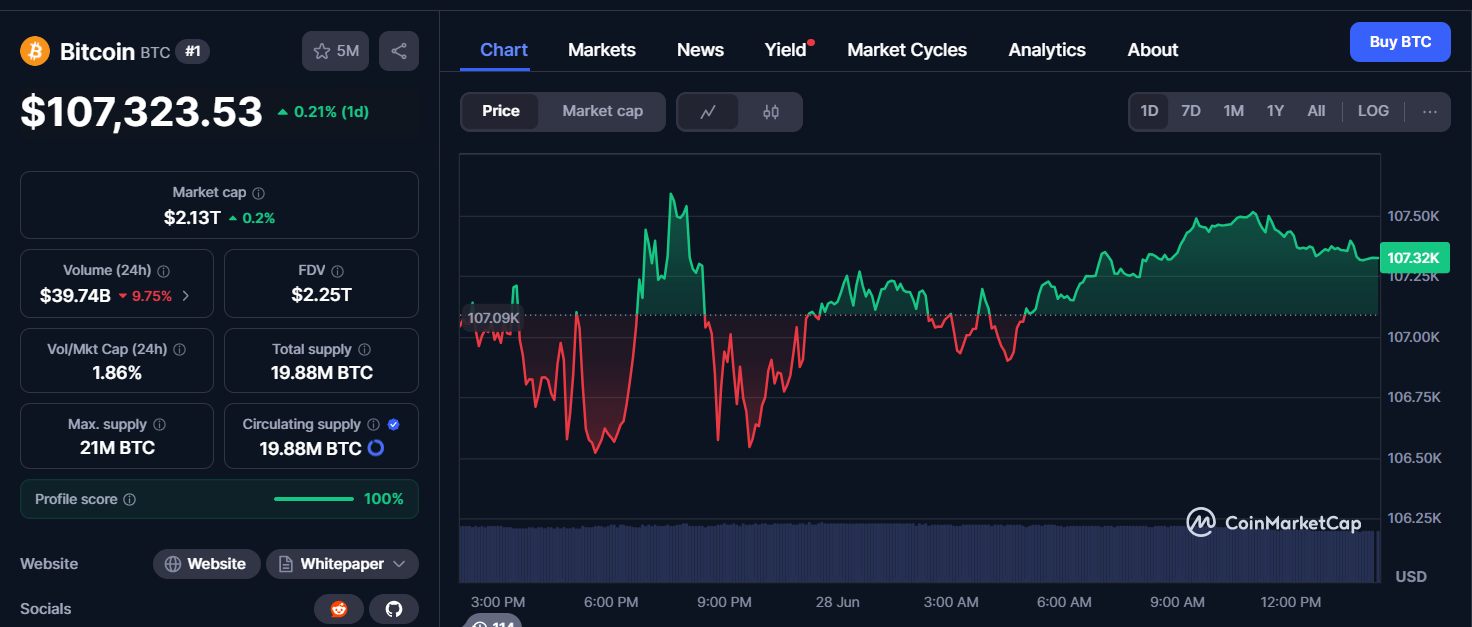Open the Website link button
The height and width of the screenshot is (627, 1472).
pos(206,564)
